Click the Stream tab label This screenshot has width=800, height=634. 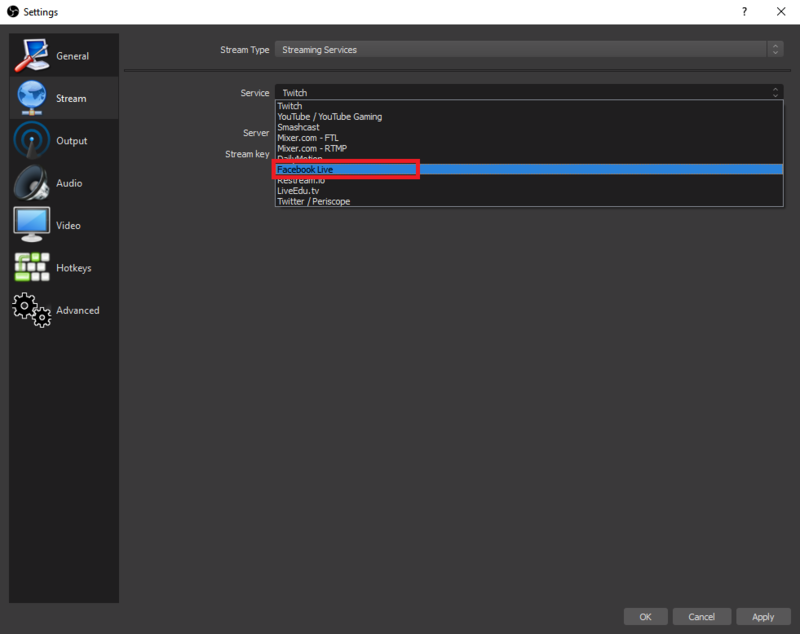pos(71,98)
